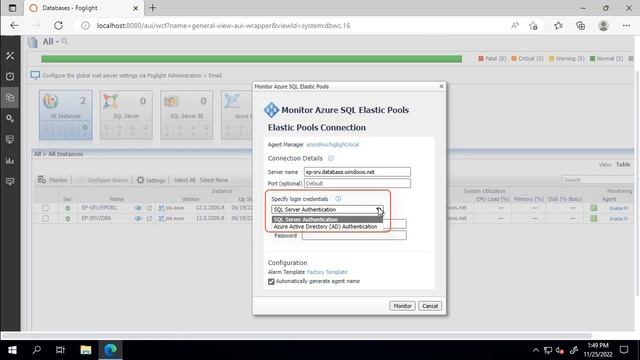This screenshot has height=360, width=640.
Task: Open a new browser tab
Action: [153, 8]
